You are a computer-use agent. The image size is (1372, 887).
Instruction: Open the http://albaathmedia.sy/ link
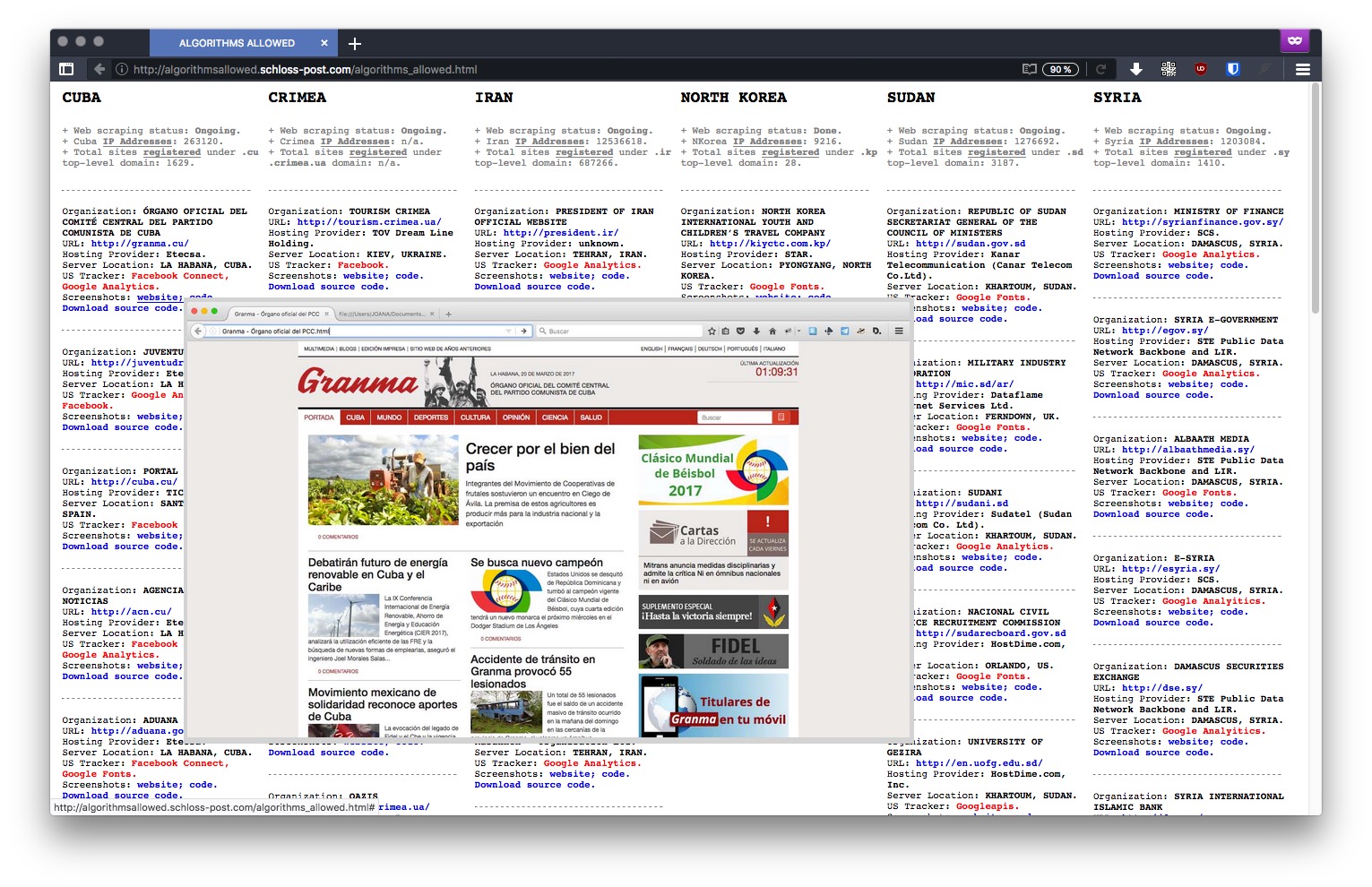tap(1188, 450)
